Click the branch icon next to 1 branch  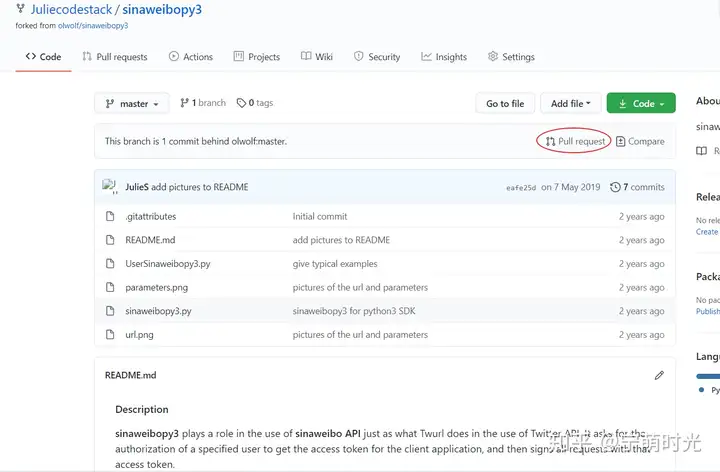pos(184,103)
